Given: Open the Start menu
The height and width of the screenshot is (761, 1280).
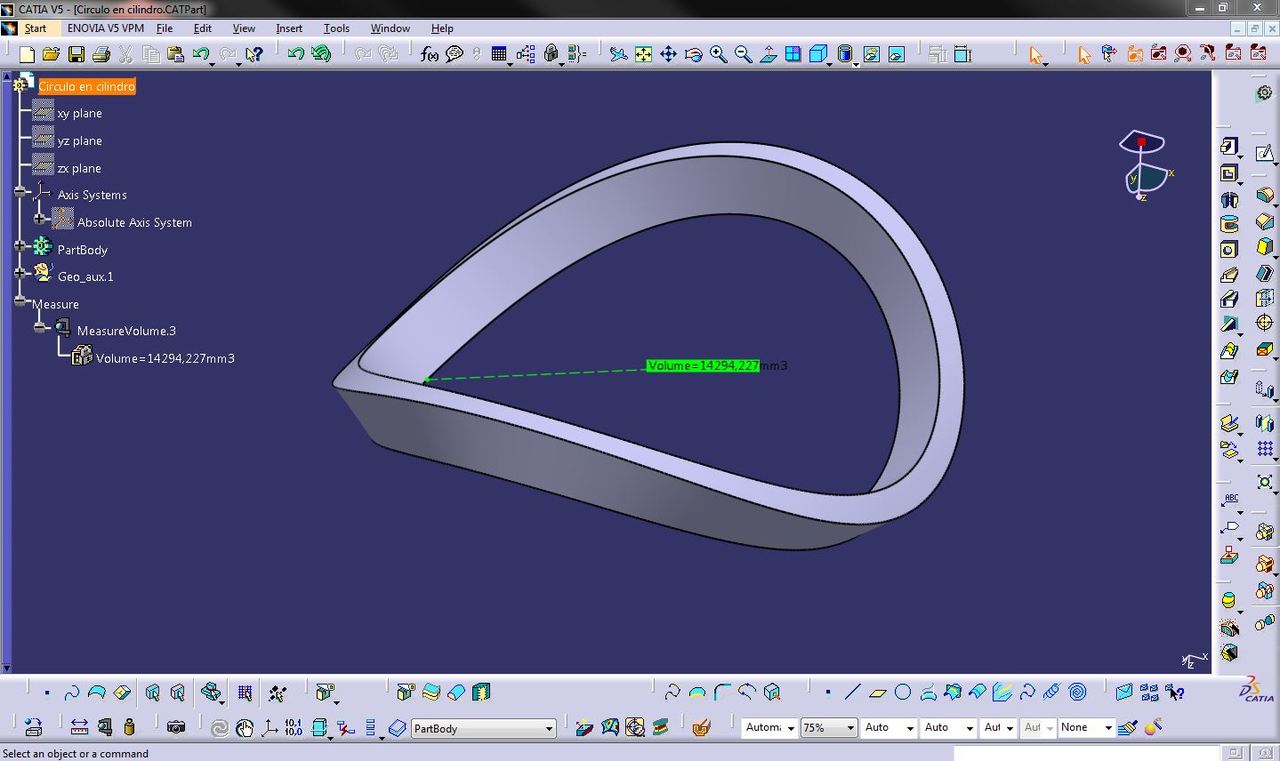Looking at the screenshot, I should tap(35, 28).
